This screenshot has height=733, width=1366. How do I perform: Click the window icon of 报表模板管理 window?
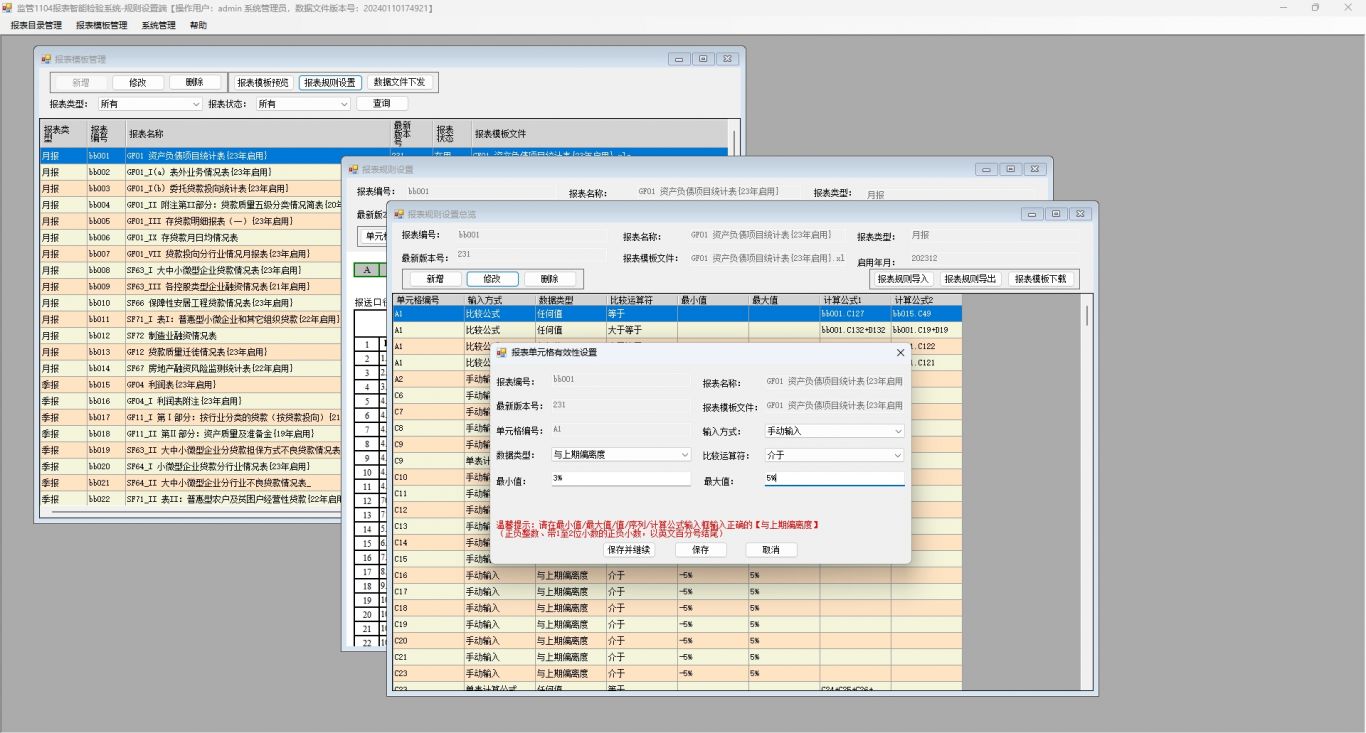coord(46,59)
